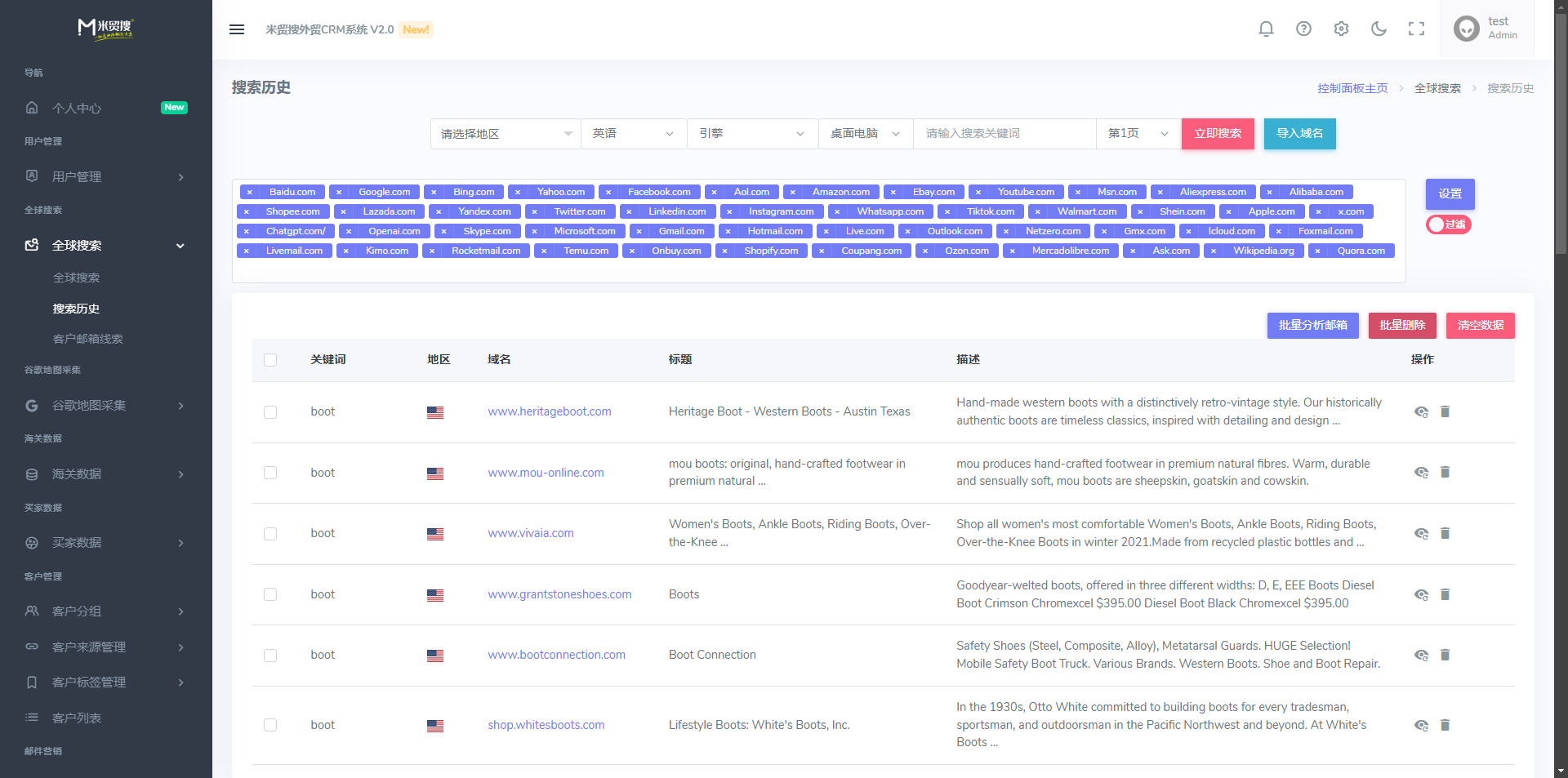Open the test Admin user avatar
Viewport: 1568px width, 778px height.
tap(1467, 29)
